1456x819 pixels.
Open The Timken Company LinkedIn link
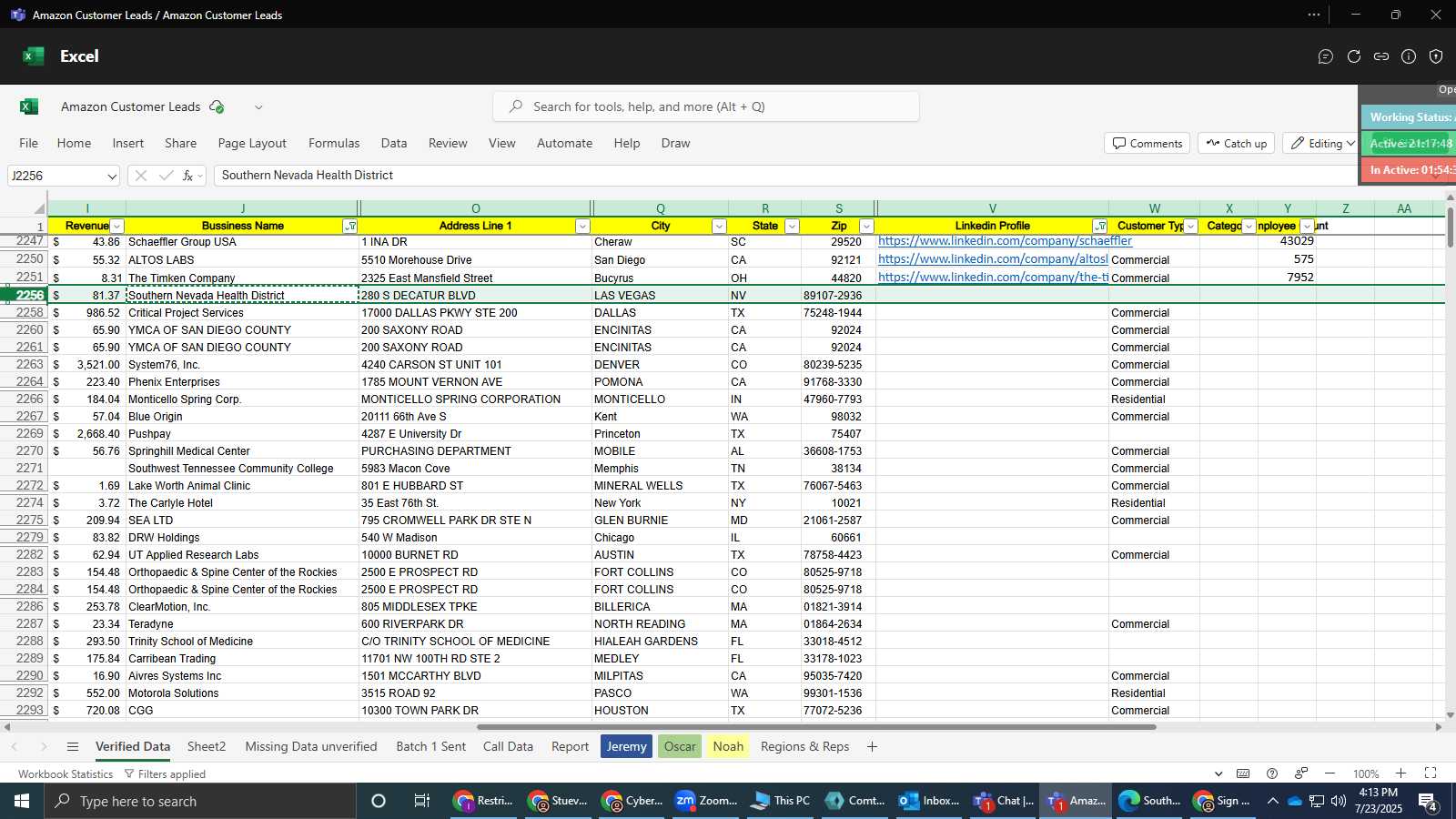993,278
